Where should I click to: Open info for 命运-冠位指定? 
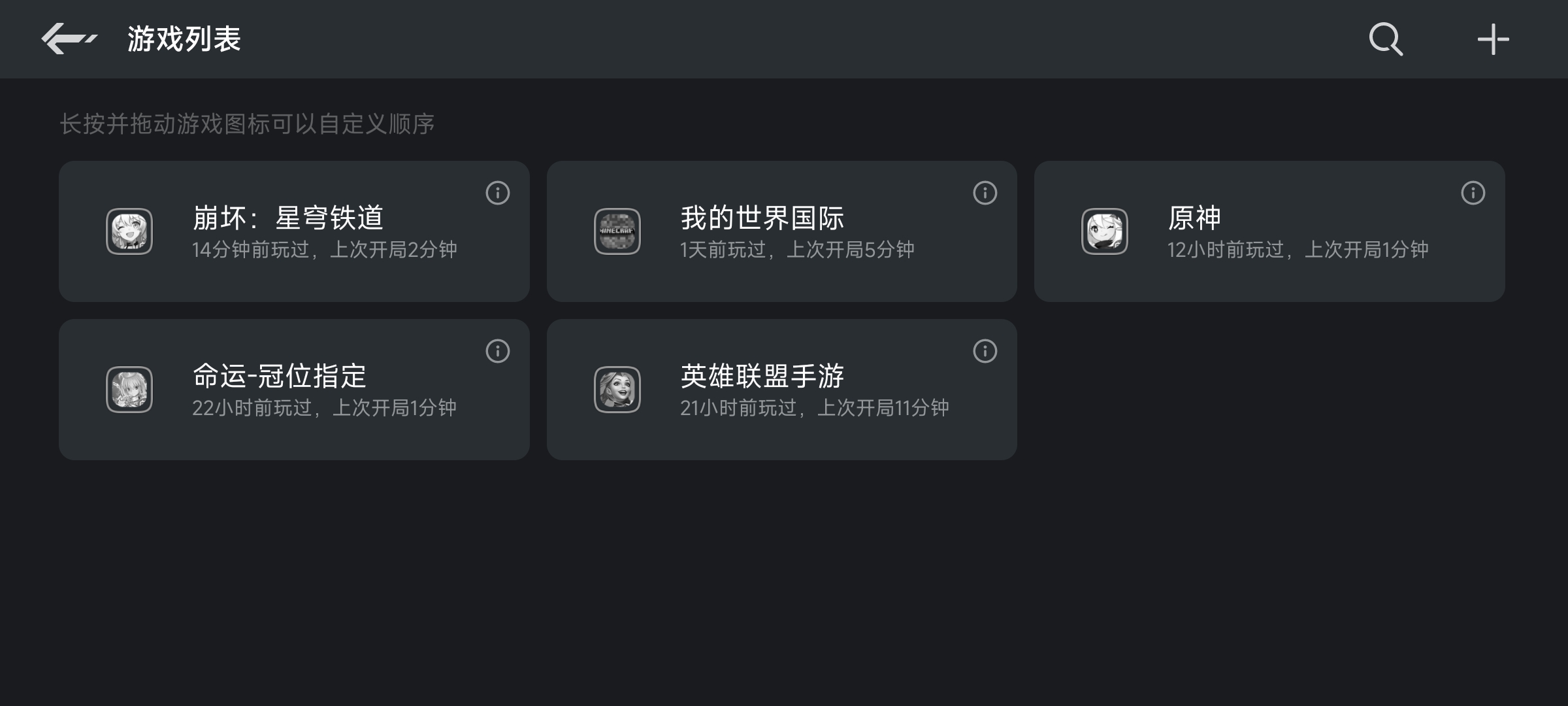pyautogui.click(x=498, y=351)
